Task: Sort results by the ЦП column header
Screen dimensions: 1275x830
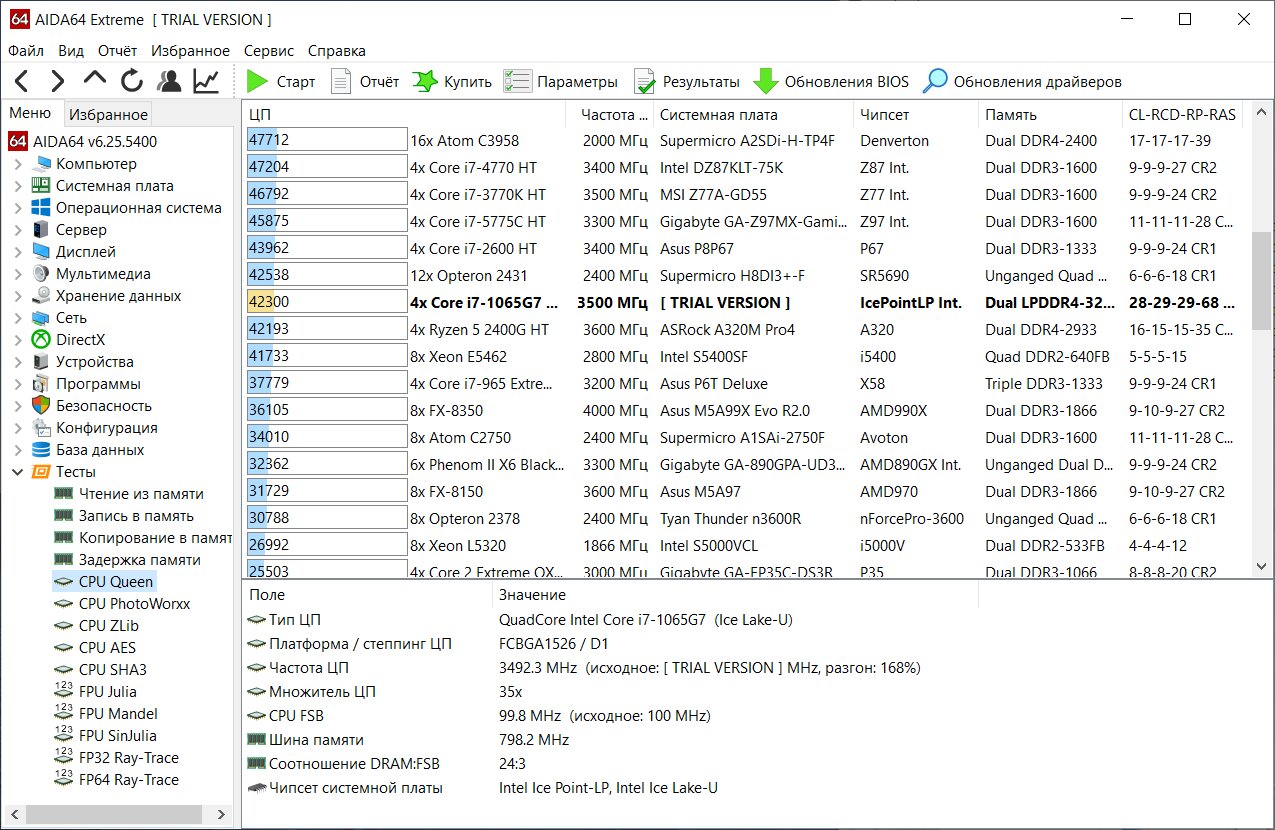Action: (405, 115)
